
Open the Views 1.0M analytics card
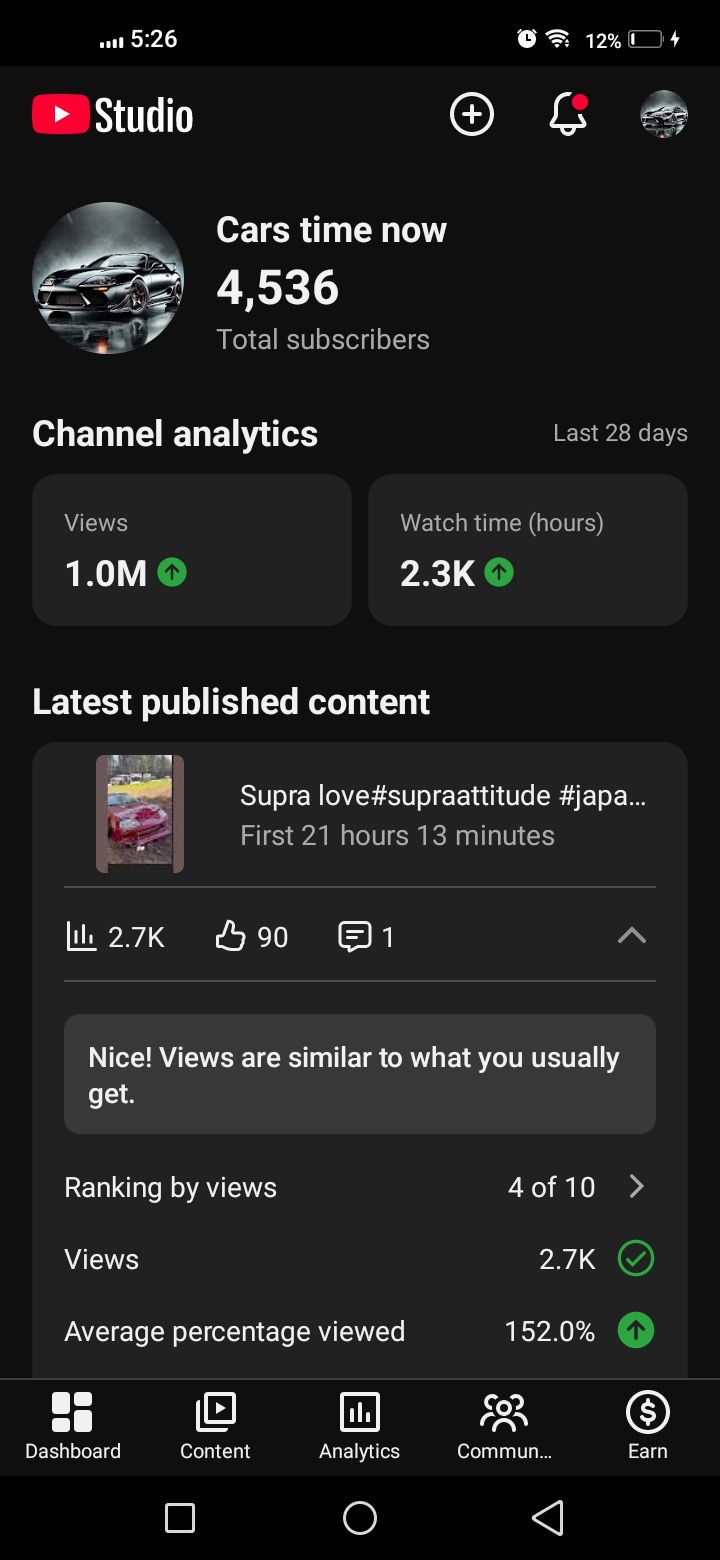tap(192, 550)
